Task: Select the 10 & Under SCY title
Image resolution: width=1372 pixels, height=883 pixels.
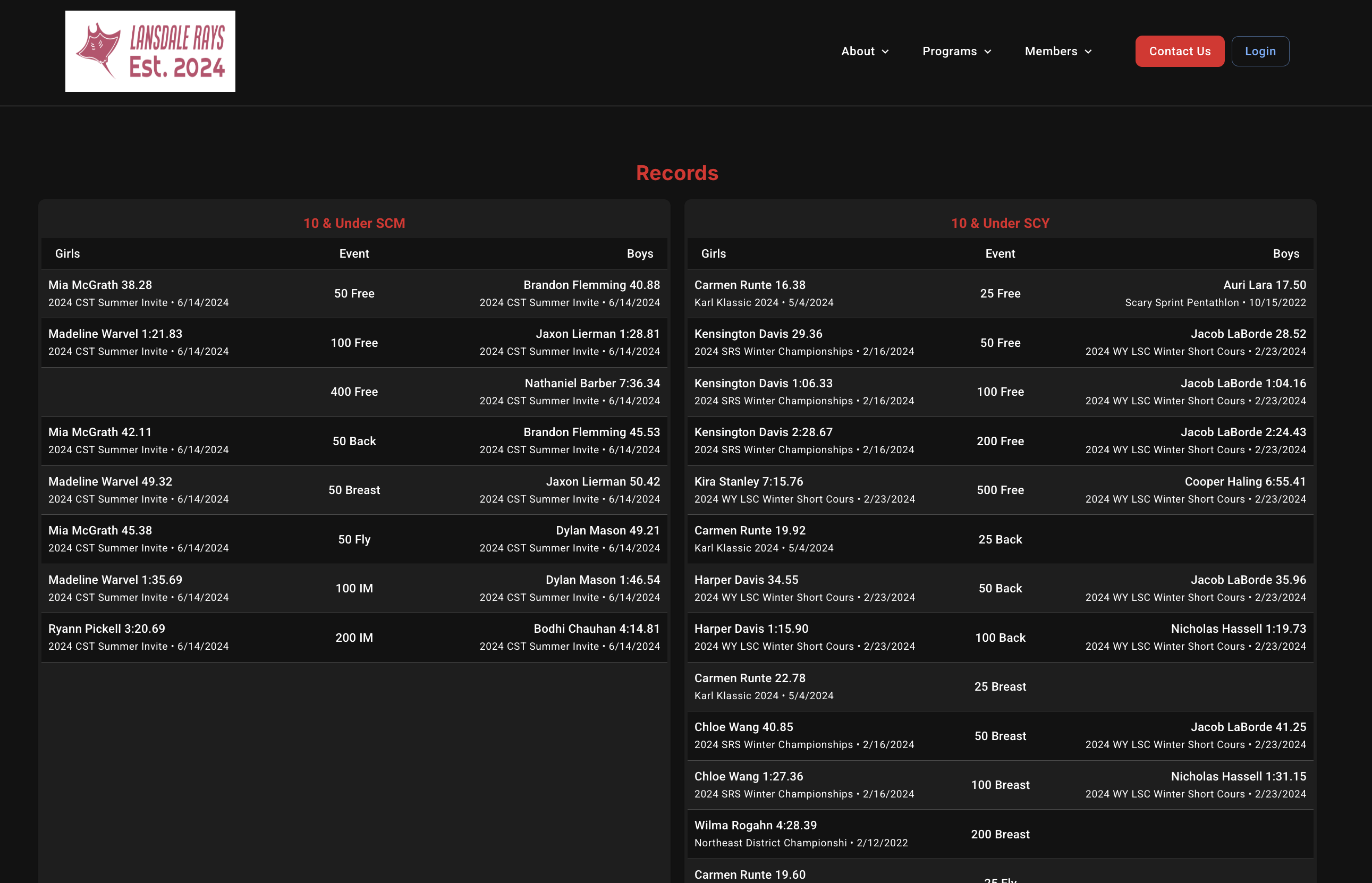Action: 1000,224
